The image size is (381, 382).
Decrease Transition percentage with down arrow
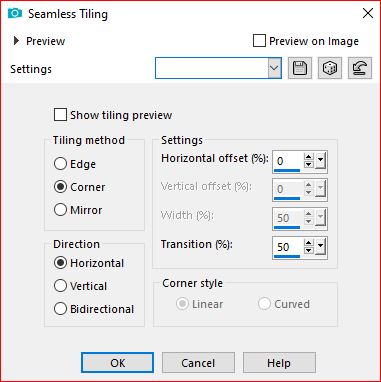tap(309, 250)
